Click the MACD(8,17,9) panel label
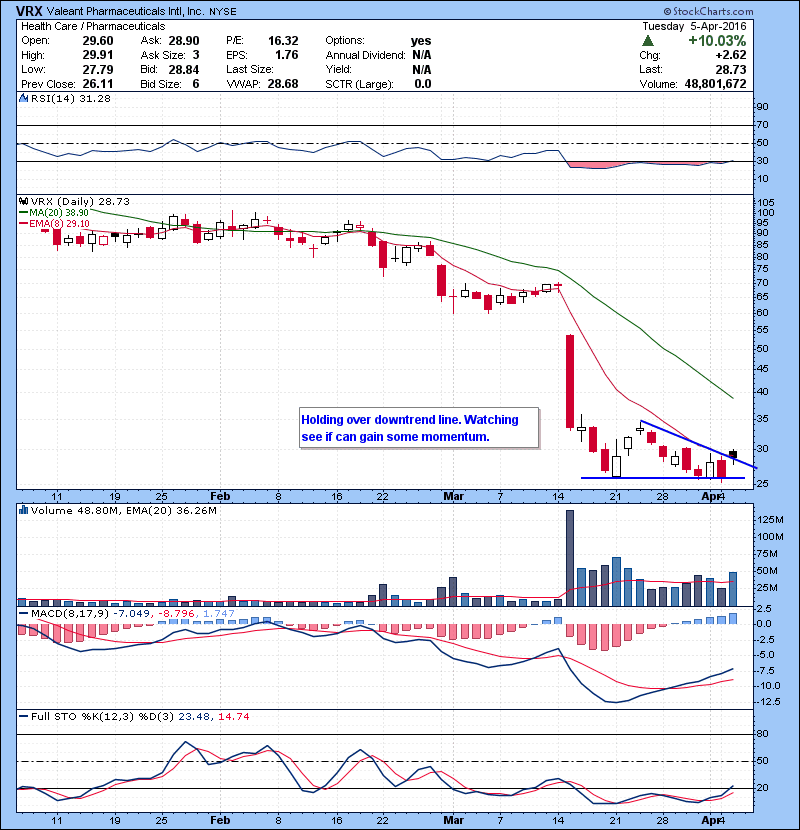Image resolution: width=800 pixels, height=830 pixels. tap(70, 614)
